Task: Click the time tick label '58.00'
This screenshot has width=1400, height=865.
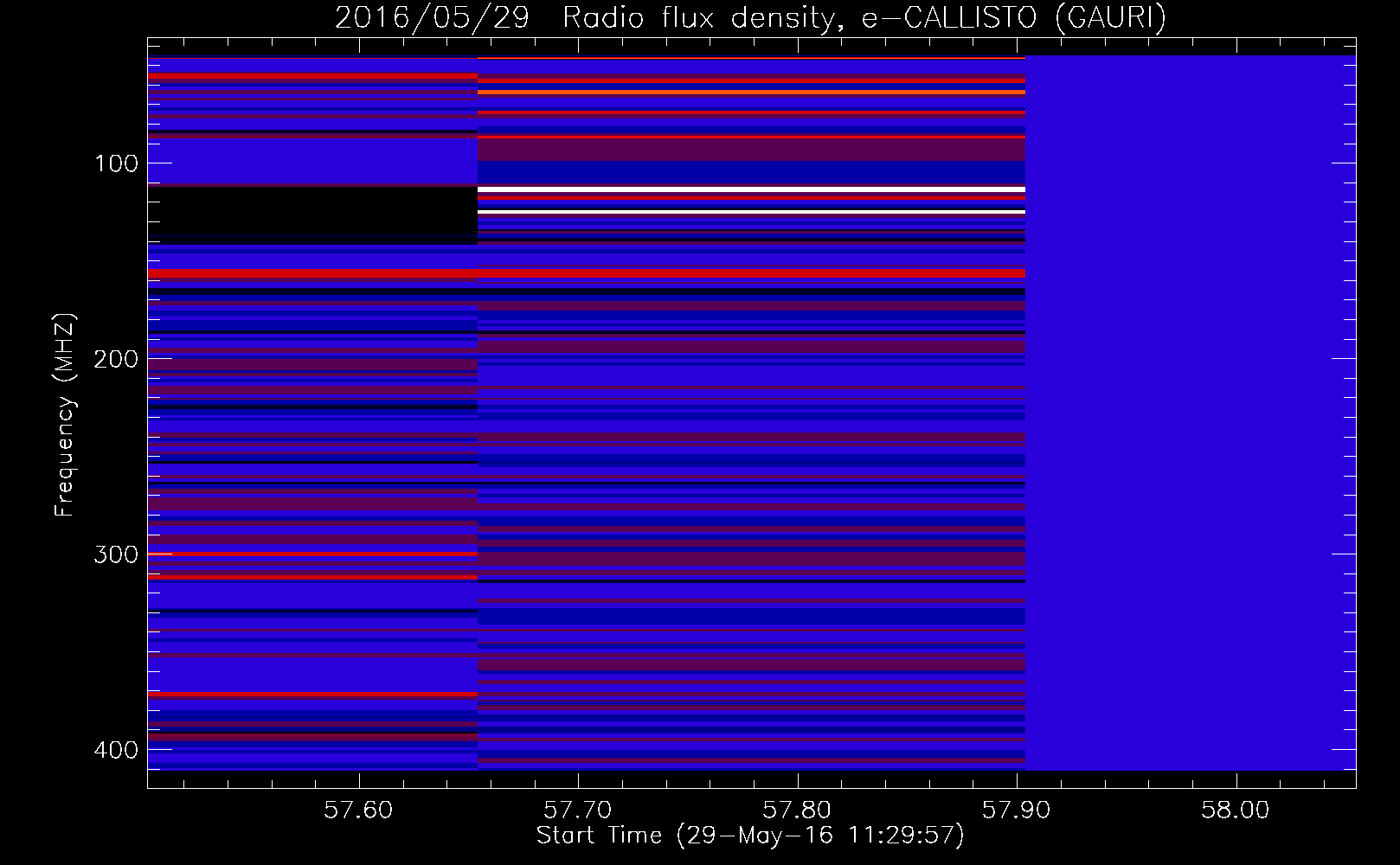Action: [x=1236, y=810]
